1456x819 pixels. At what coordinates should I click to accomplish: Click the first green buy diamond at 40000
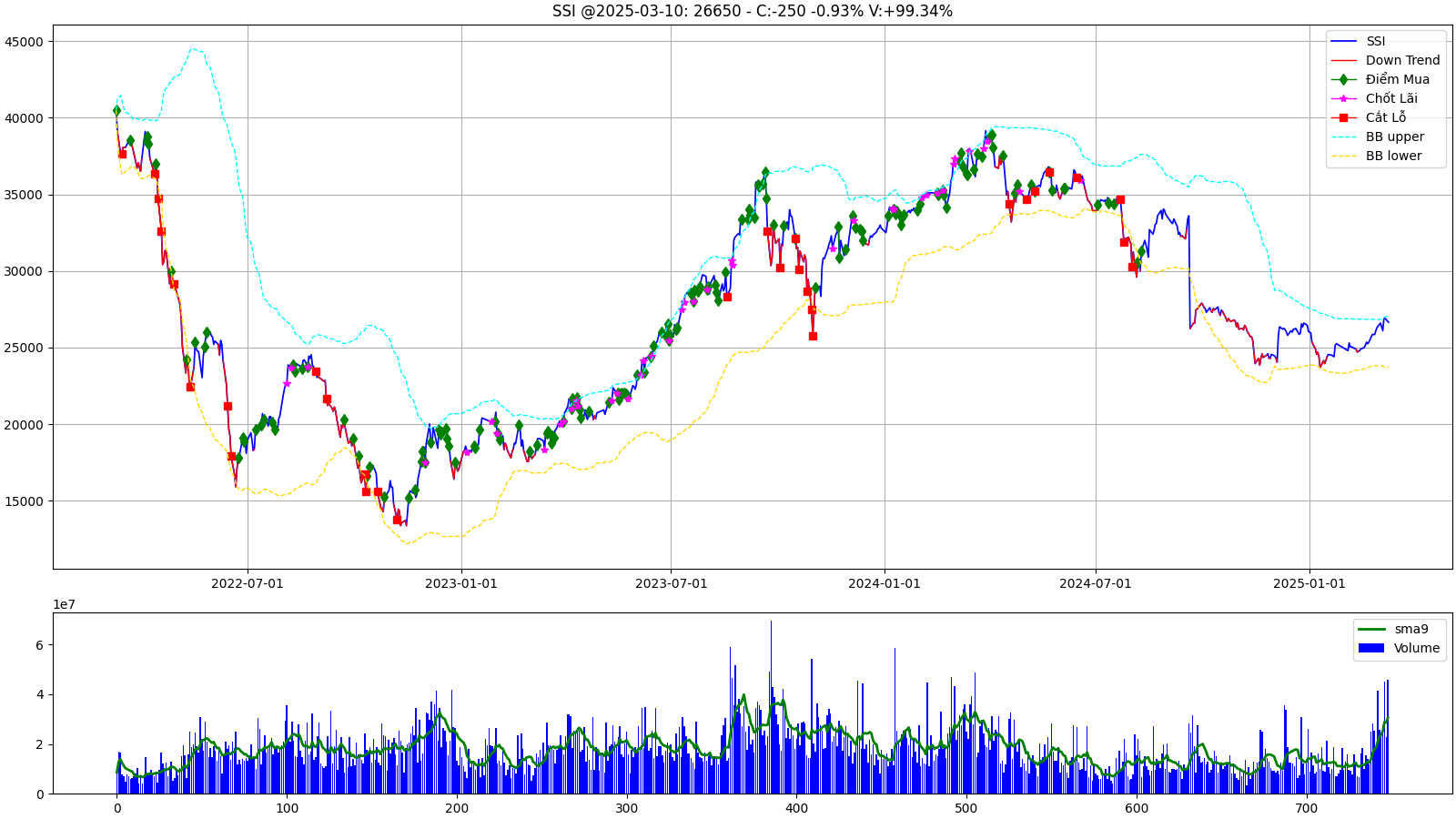[116, 110]
